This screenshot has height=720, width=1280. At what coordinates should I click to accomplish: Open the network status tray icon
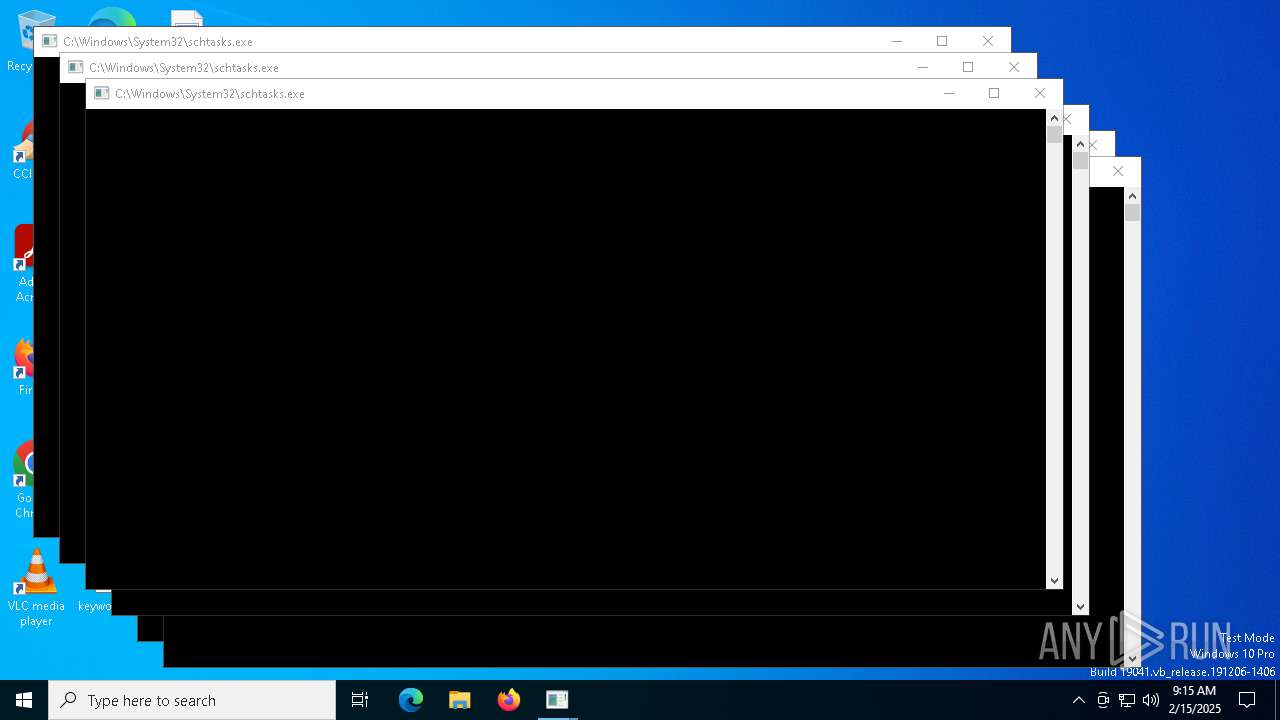[1127, 700]
